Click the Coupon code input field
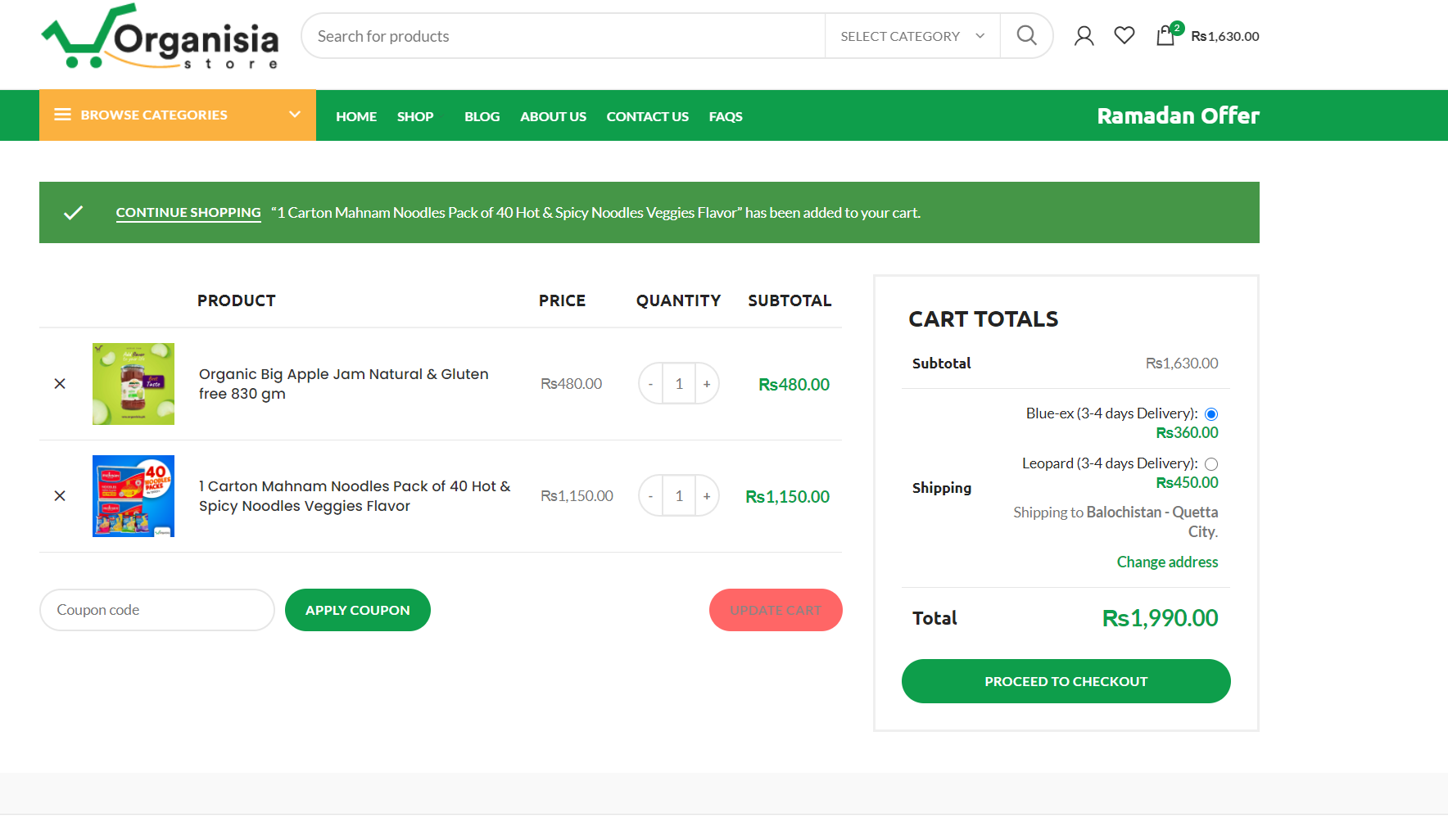Viewport: 1448px width, 840px height. (156, 610)
